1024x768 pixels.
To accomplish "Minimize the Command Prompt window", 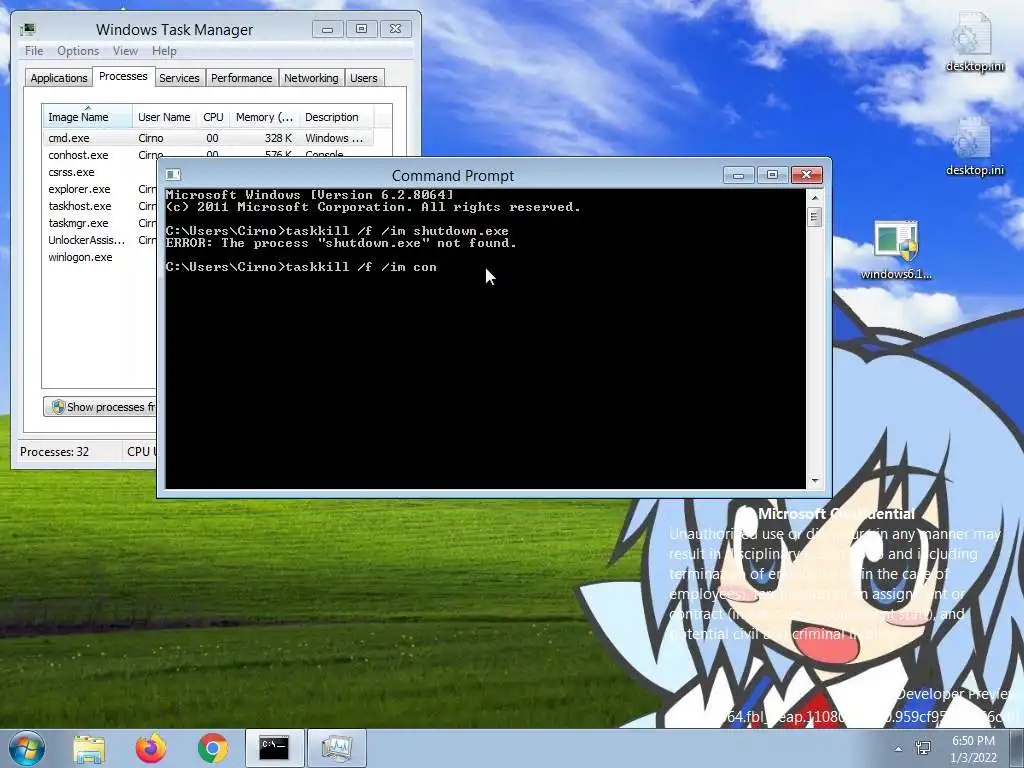I will pos(739,175).
